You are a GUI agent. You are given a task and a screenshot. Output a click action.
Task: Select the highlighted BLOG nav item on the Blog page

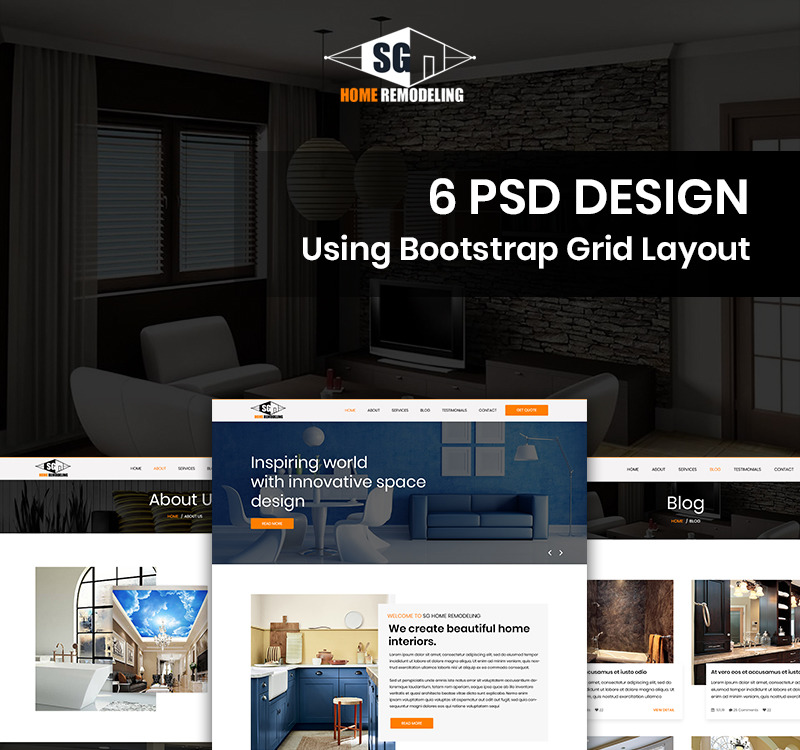pyautogui.click(x=715, y=469)
